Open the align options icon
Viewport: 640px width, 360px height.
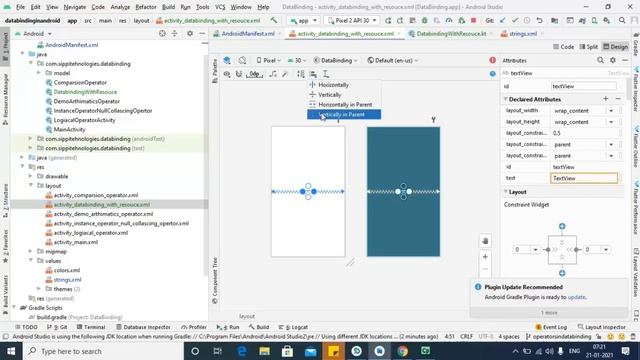pos(313,74)
